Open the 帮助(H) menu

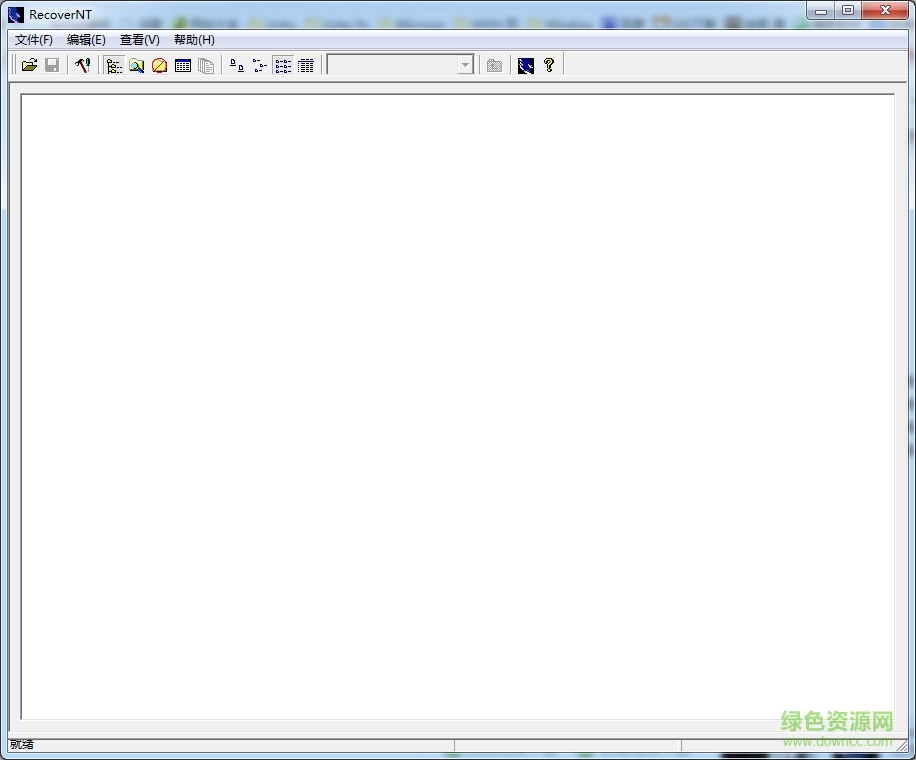(194, 40)
